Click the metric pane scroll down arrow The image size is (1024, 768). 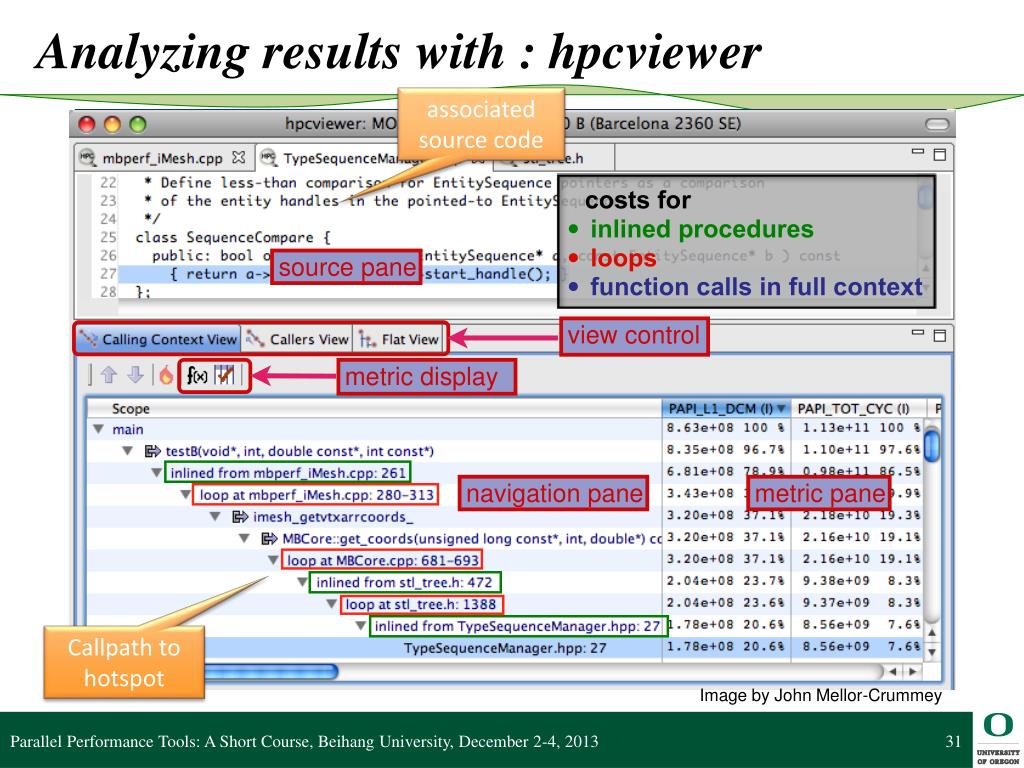[933, 652]
